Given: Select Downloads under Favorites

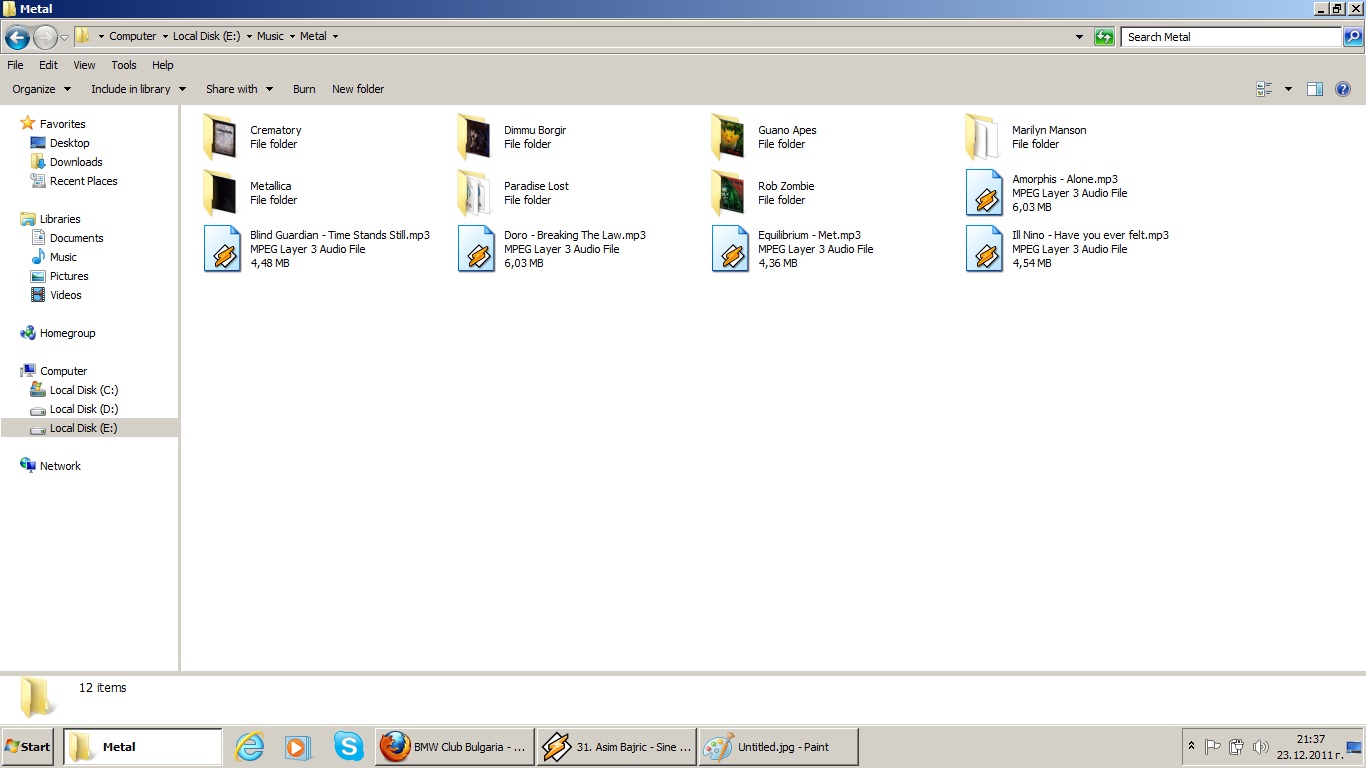Looking at the screenshot, I should click(76, 162).
